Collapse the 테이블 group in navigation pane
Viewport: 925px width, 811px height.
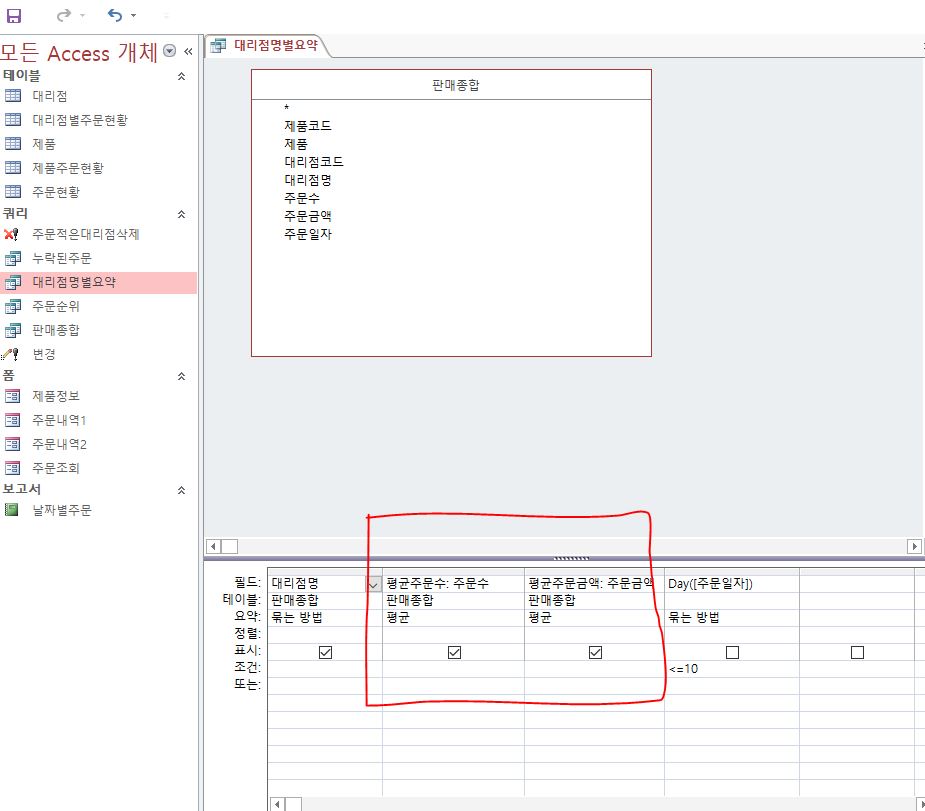(181, 76)
